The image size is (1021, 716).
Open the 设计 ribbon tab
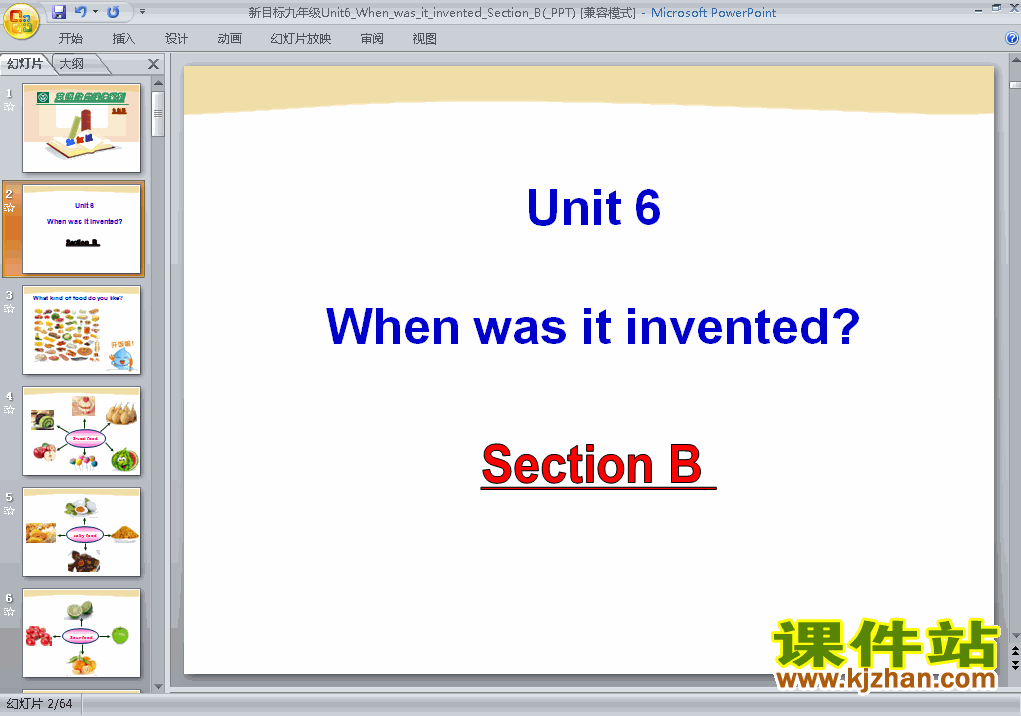176,39
